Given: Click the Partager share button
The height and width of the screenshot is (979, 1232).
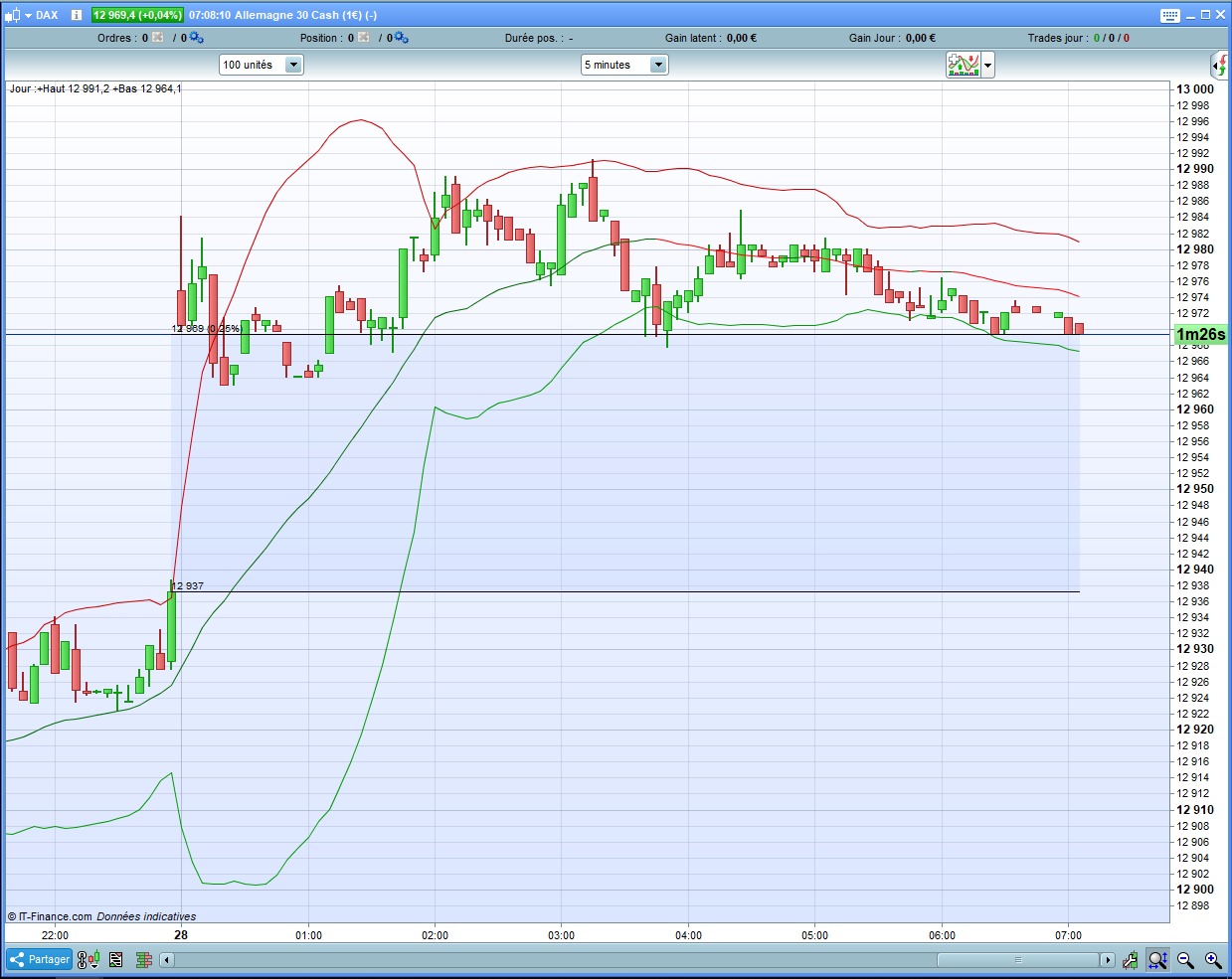Looking at the screenshot, I should pos(39,959).
